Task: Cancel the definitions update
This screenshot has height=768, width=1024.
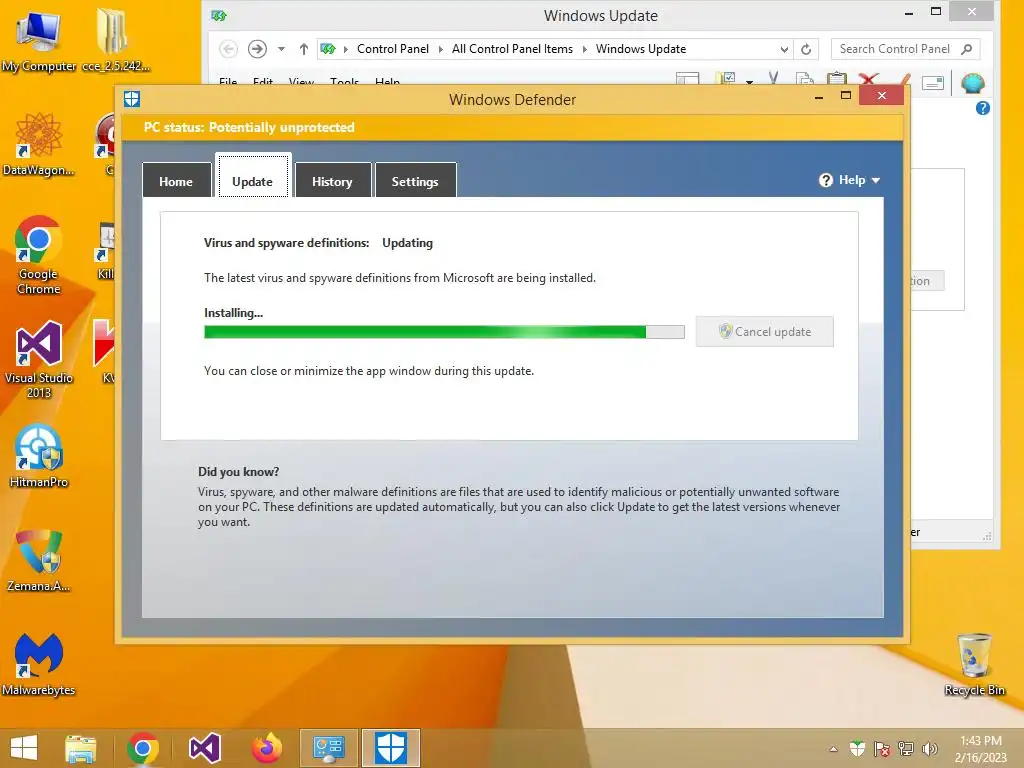Action: point(765,332)
